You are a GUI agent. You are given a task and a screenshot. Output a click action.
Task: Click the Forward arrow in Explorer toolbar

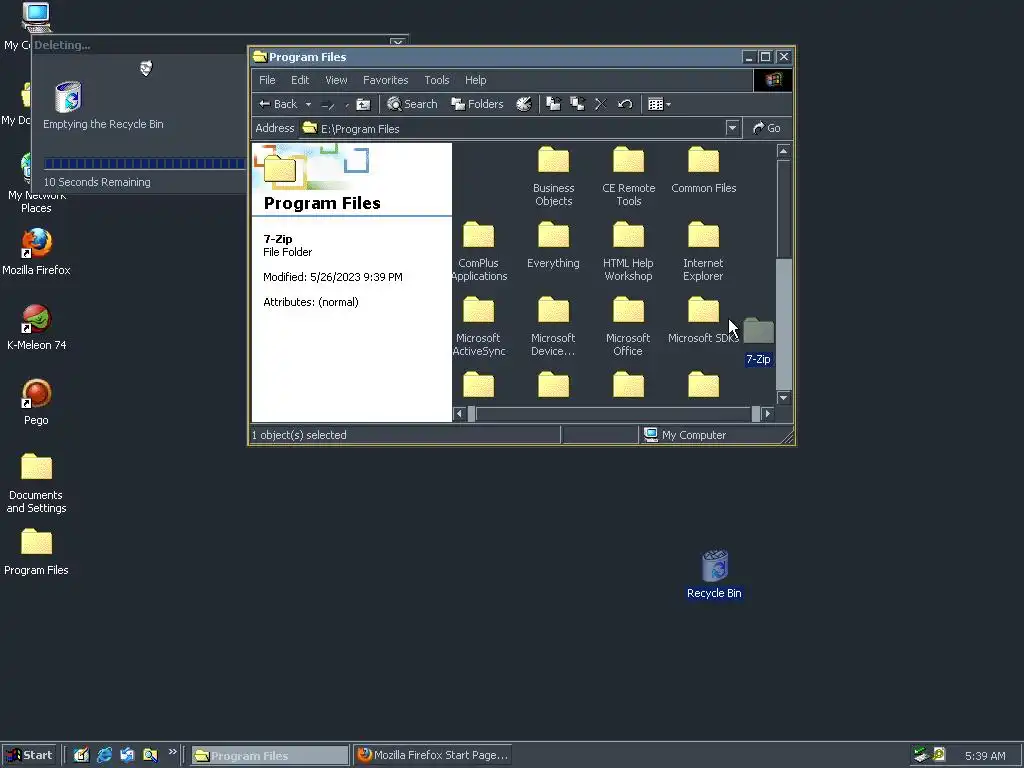coord(328,104)
